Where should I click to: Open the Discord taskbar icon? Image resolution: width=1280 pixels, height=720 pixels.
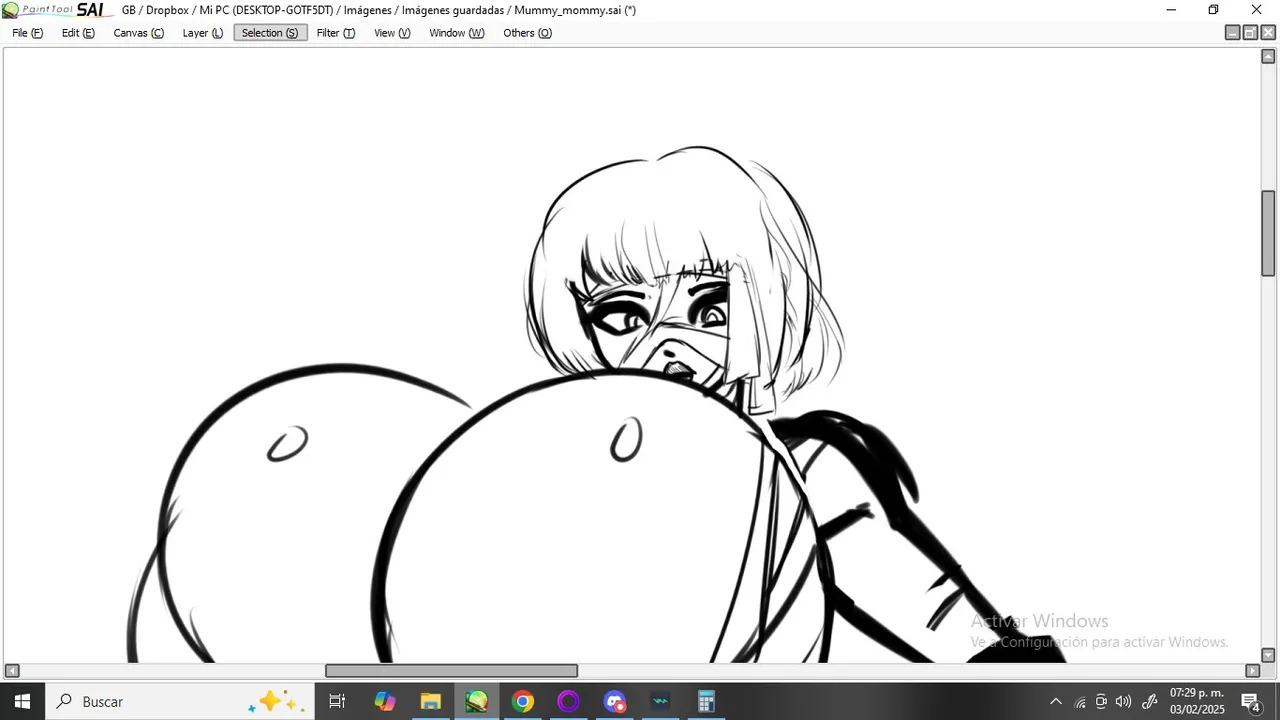[614, 701]
